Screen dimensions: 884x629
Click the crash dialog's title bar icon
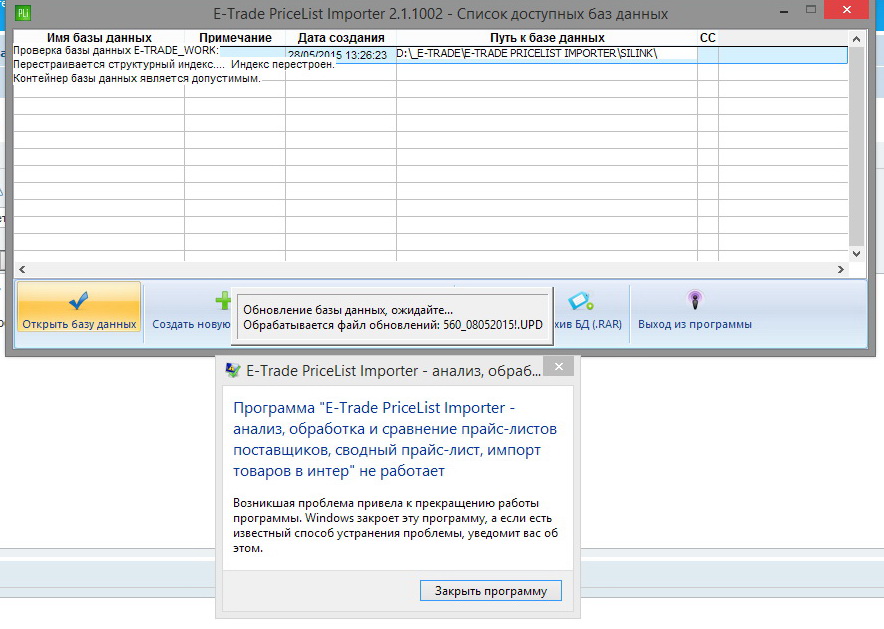(x=232, y=370)
